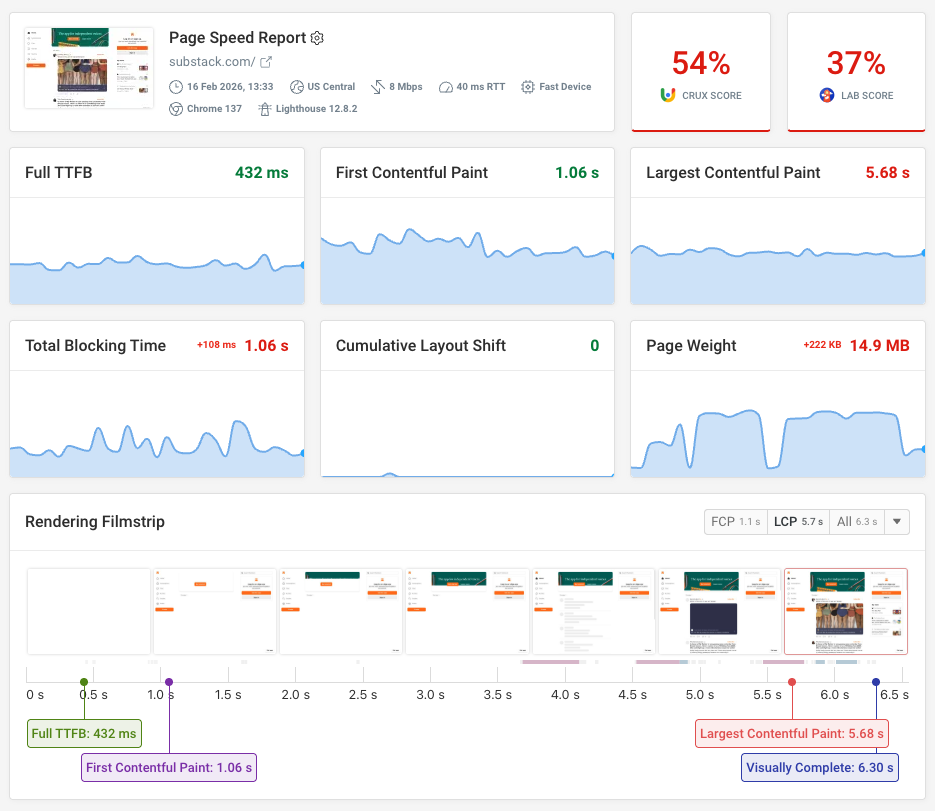This screenshot has height=811, width=935.
Task: Click the 54% CRUX SCORE card
Action: click(700, 70)
